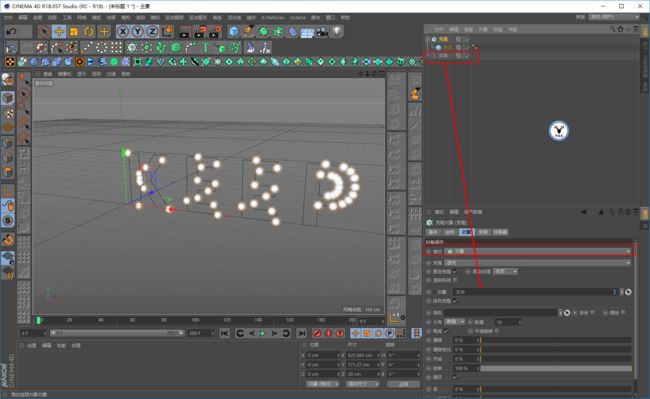650x399 pixels.
Task: Select the Move tool icon
Action: pos(59,31)
